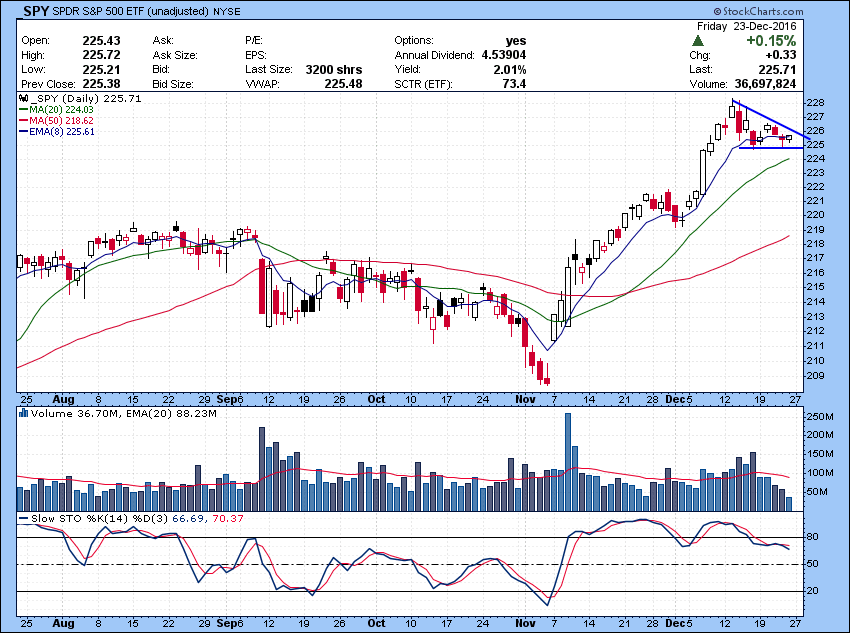Click the blue EMA(8) legend line marker
Viewport: 850px width, 633px height.
click(x=24, y=132)
